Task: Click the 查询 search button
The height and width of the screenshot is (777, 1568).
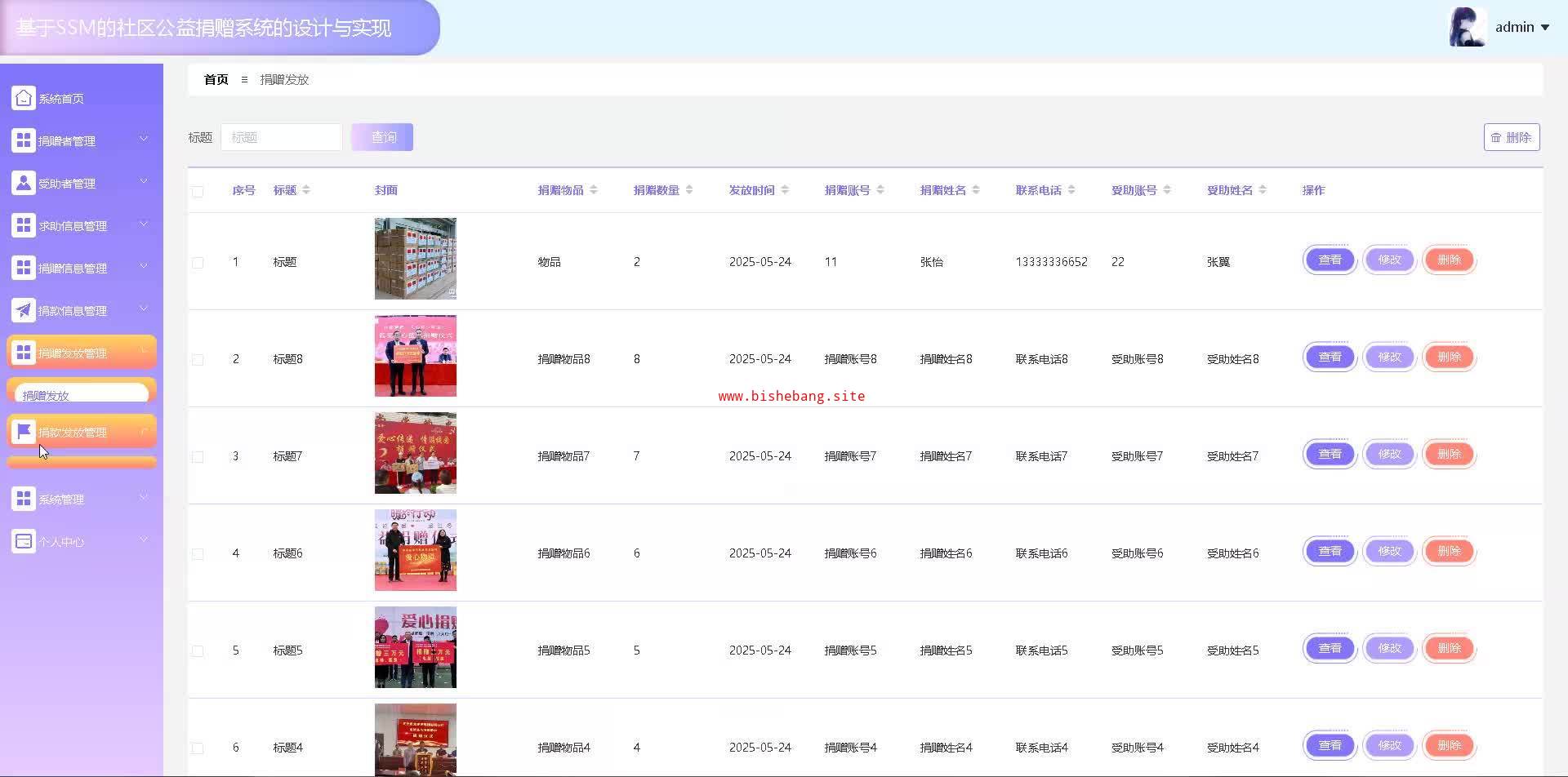Action: (x=382, y=137)
